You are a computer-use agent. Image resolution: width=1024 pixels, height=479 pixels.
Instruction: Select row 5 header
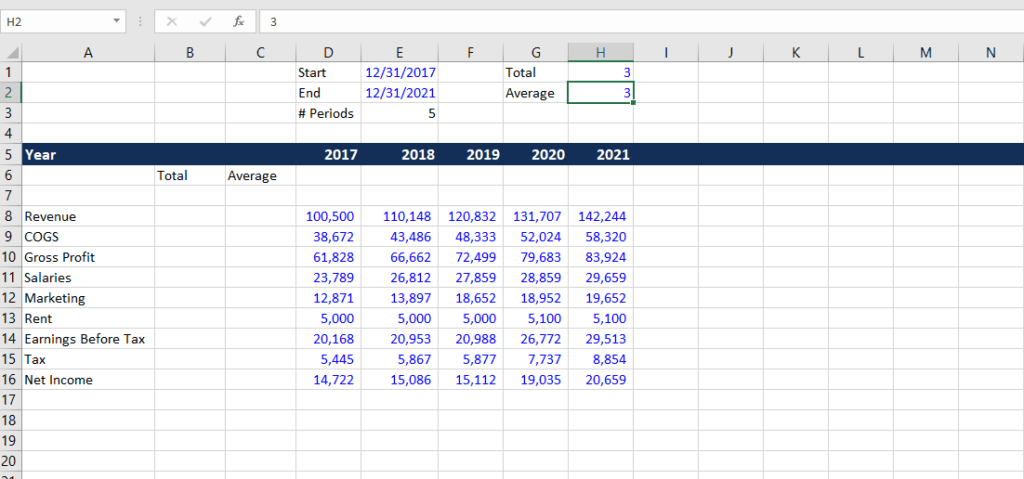pyautogui.click(x=10, y=155)
